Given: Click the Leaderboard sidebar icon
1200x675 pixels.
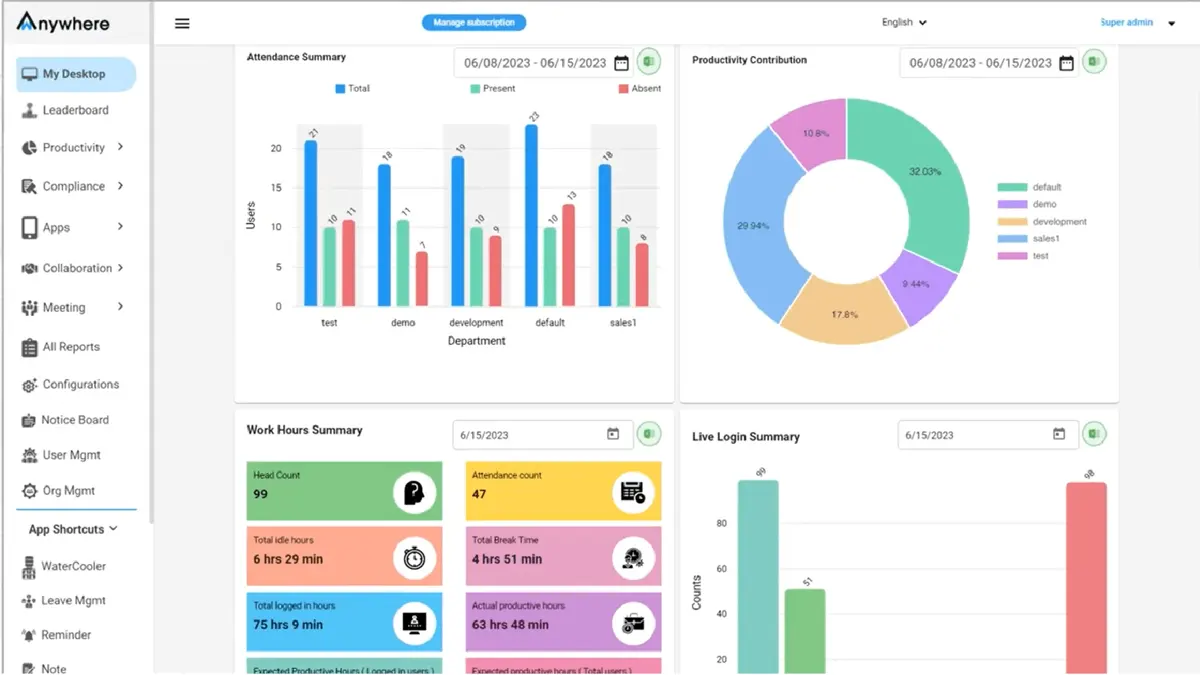Looking at the screenshot, I should [x=30, y=111].
